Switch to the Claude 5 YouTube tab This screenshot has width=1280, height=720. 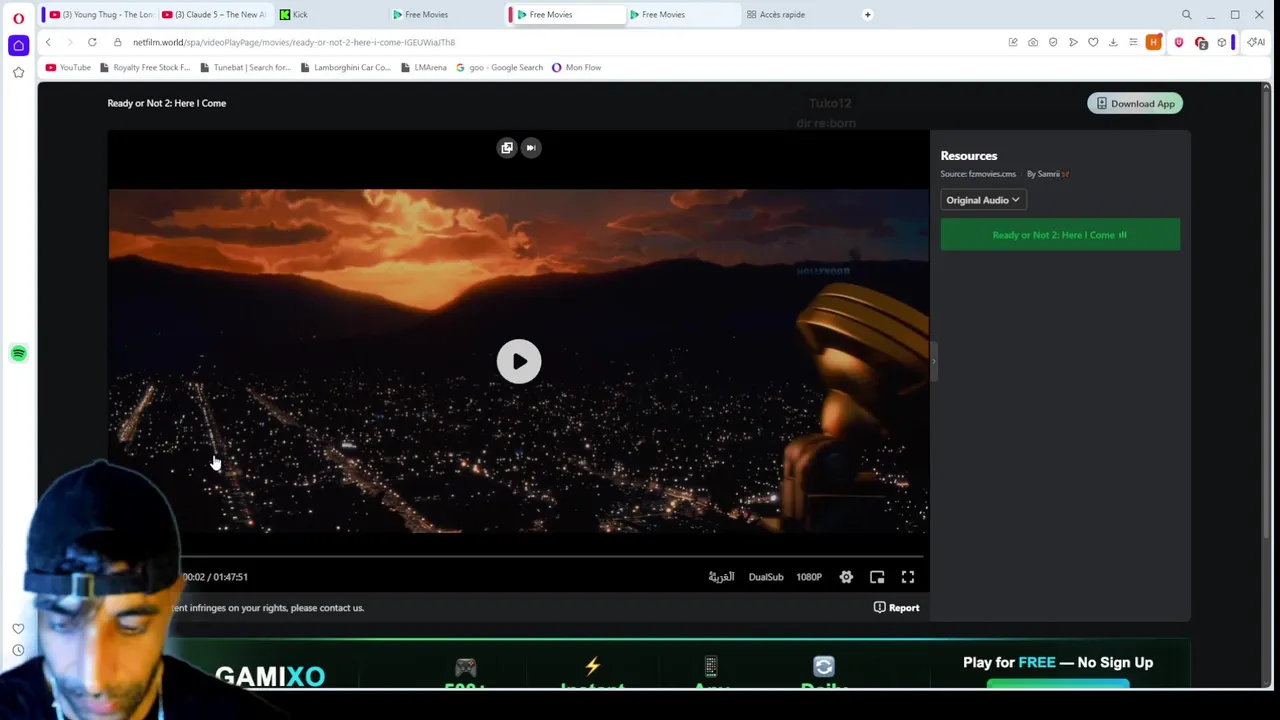(213, 15)
